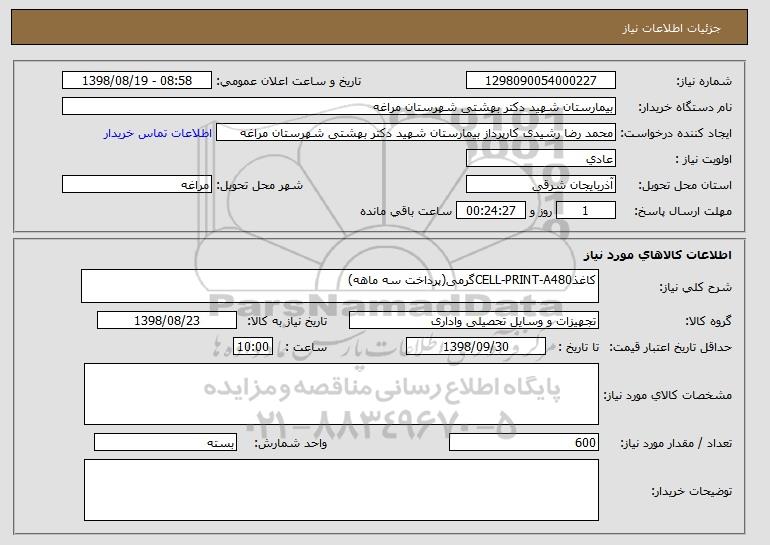Select the price validity date 1398/09/30

(x=476, y=347)
